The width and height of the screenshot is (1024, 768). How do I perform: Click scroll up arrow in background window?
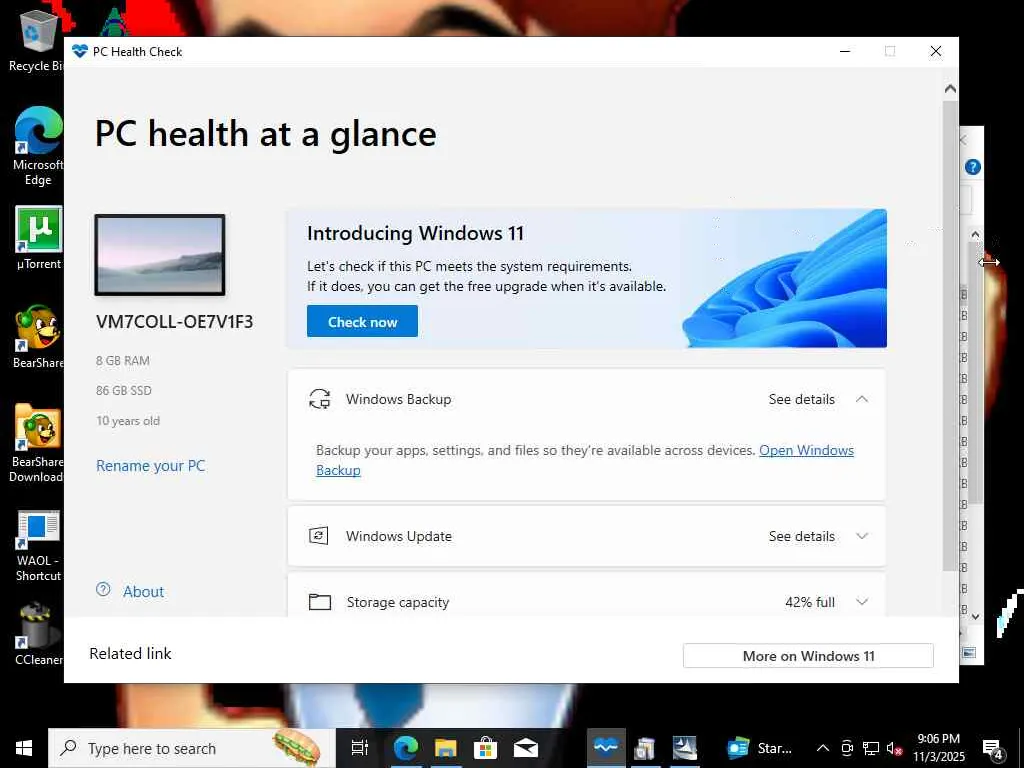click(x=975, y=234)
